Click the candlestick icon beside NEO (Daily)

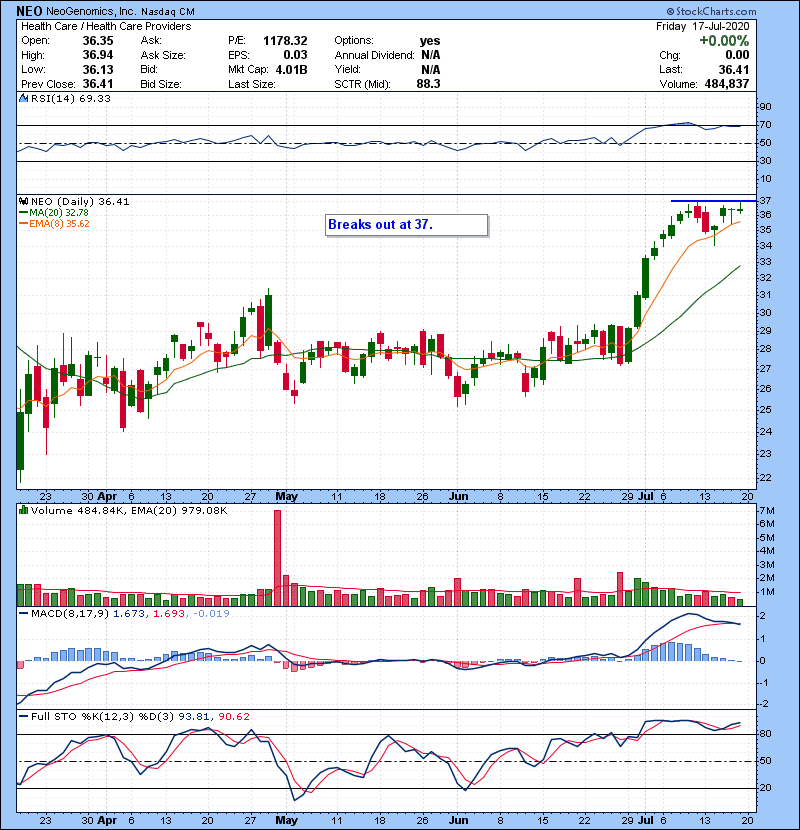pyautogui.click(x=23, y=202)
